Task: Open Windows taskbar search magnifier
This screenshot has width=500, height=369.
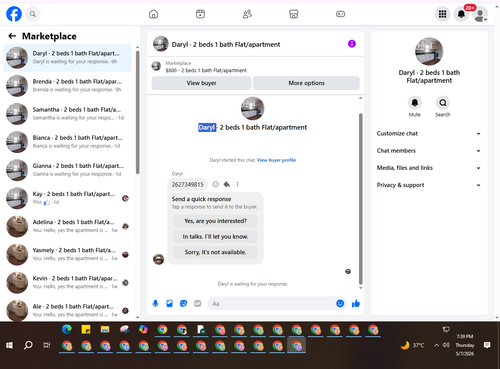Action: 28,345
